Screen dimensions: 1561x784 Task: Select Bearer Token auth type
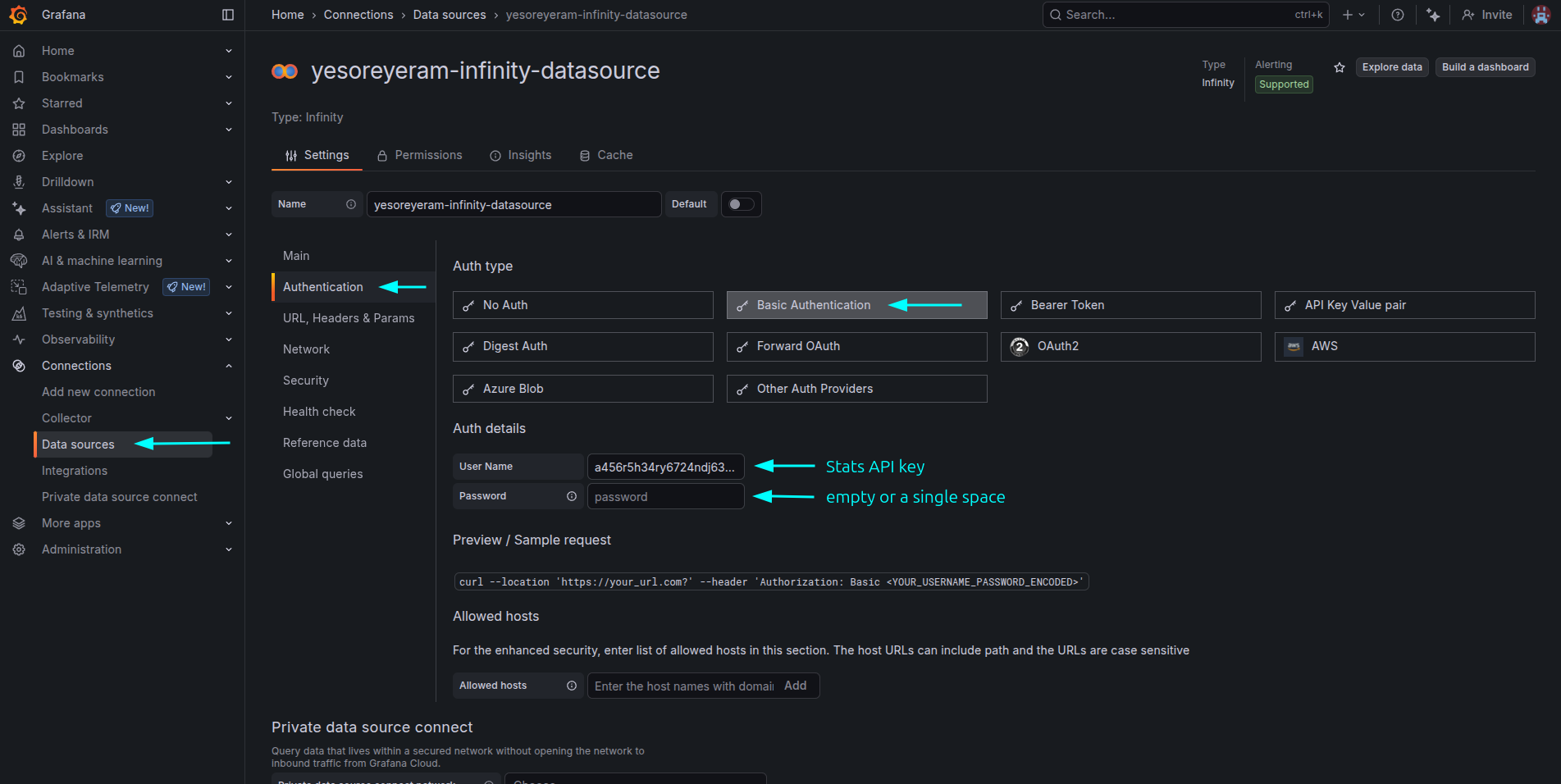pyautogui.click(x=1130, y=305)
